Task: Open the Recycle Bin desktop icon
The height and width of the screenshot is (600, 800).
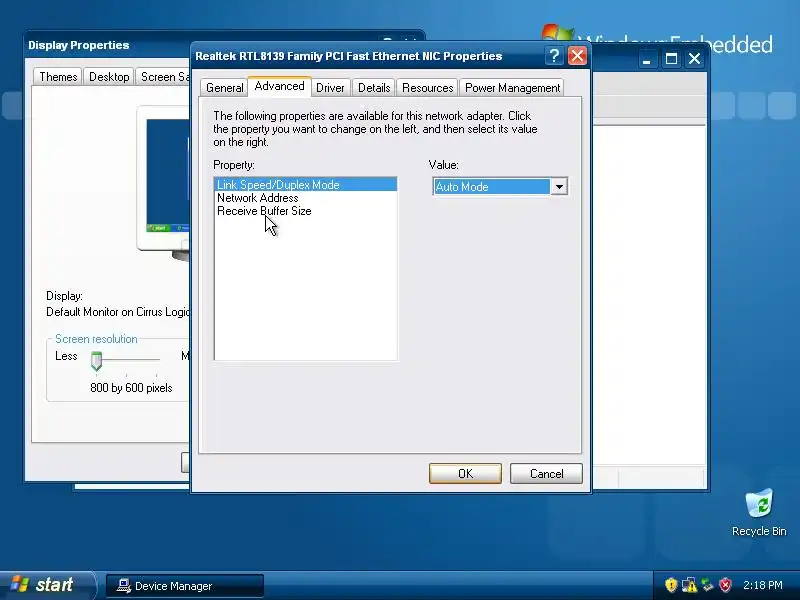Action: click(x=759, y=512)
